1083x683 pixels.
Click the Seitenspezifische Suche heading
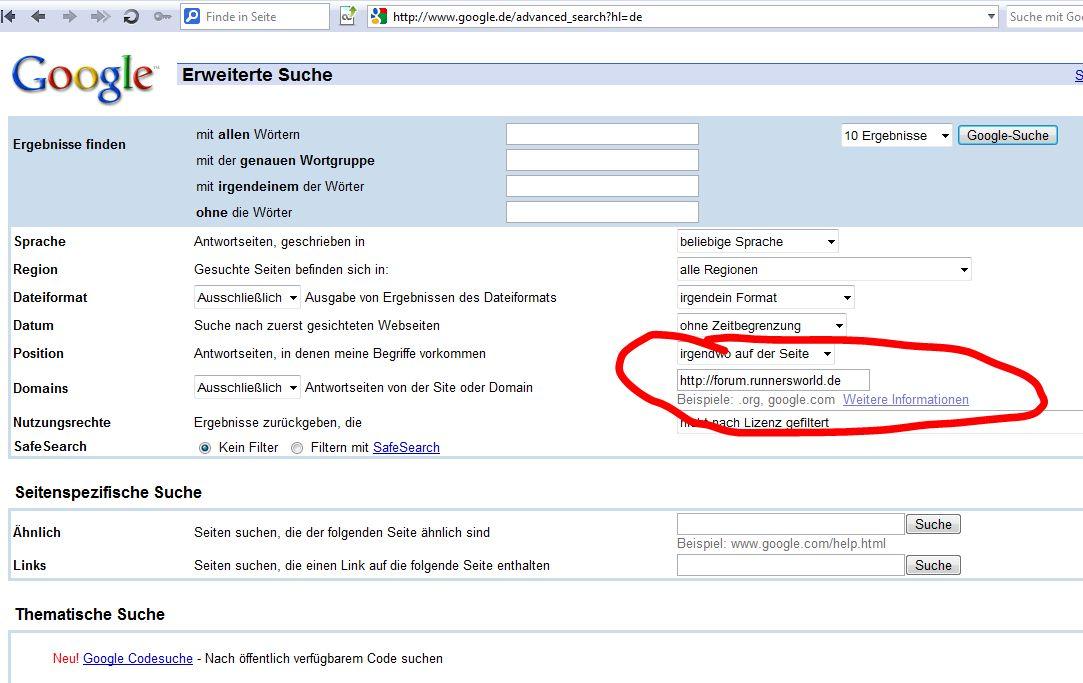pos(108,492)
